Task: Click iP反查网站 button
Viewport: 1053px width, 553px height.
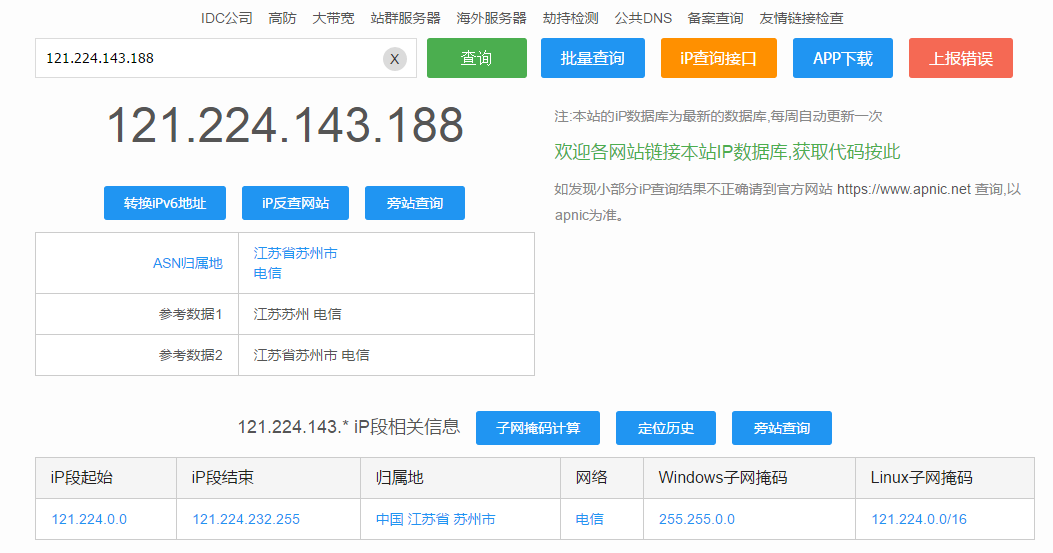Action: [x=295, y=203]
